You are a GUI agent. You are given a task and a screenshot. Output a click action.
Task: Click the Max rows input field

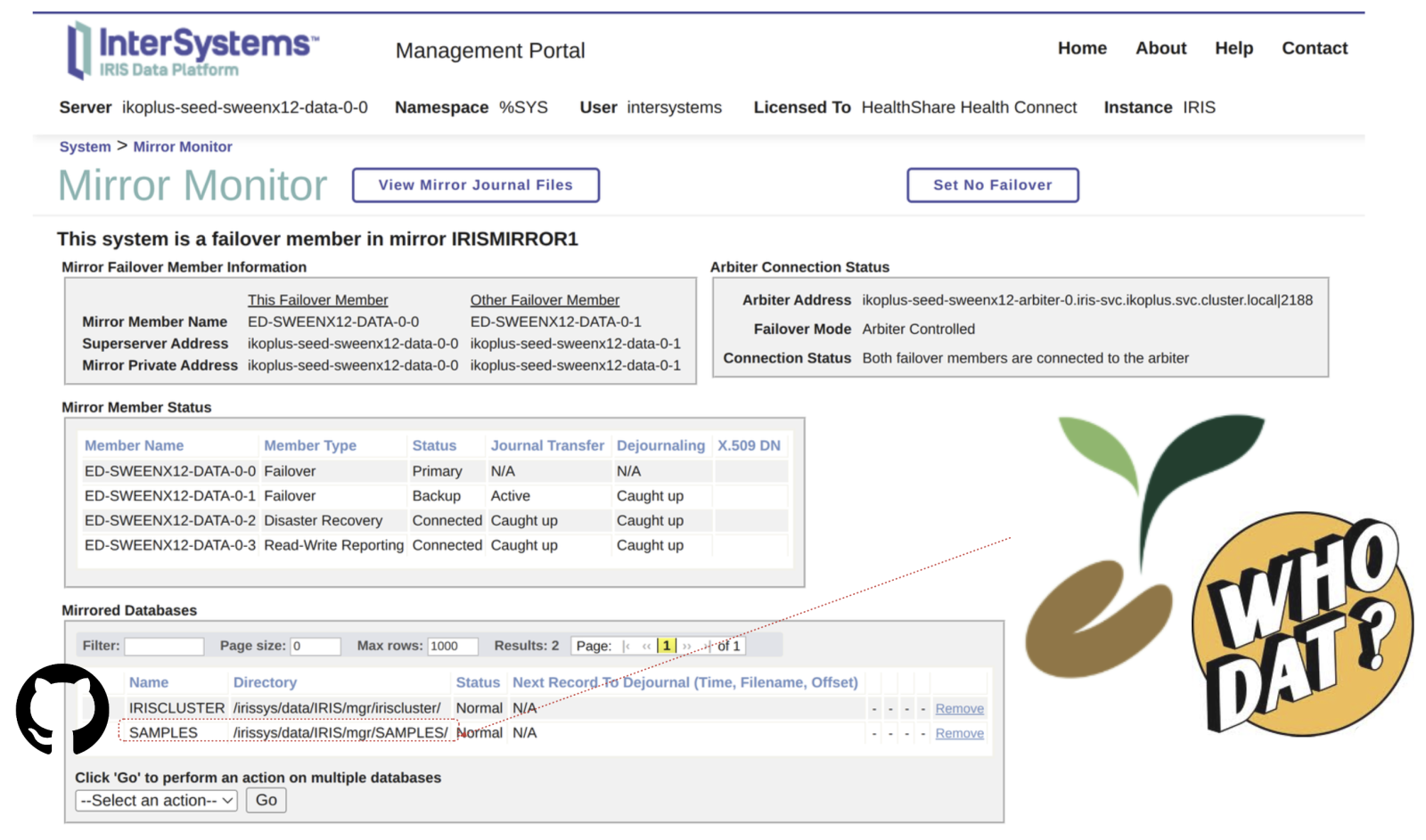pyautogui.click(x=452, y=646)
